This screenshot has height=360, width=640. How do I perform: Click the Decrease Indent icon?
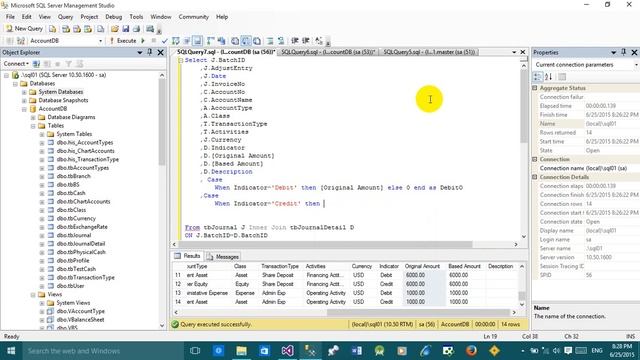coord(295,41)
